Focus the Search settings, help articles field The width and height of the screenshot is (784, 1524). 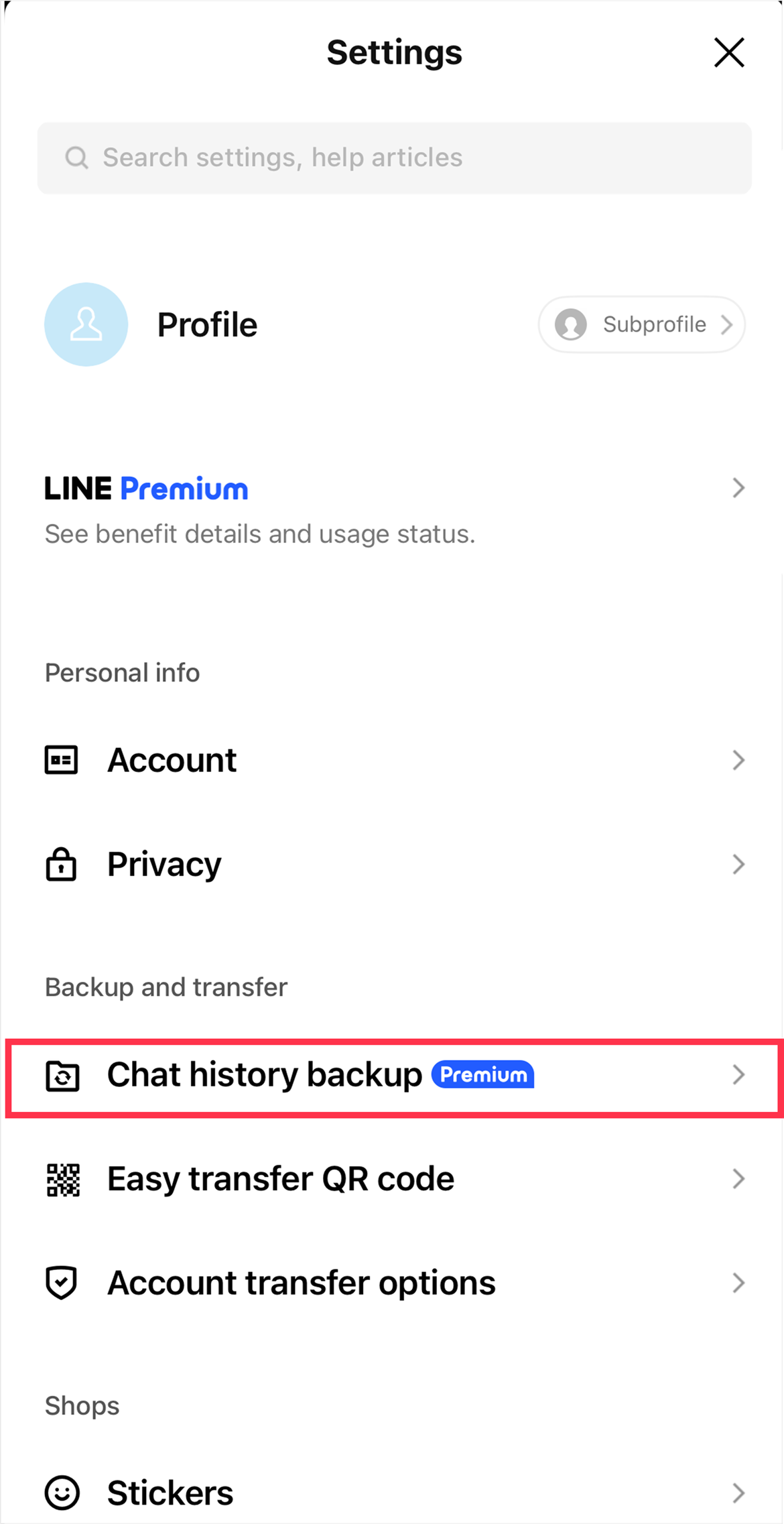pos(394,158)
